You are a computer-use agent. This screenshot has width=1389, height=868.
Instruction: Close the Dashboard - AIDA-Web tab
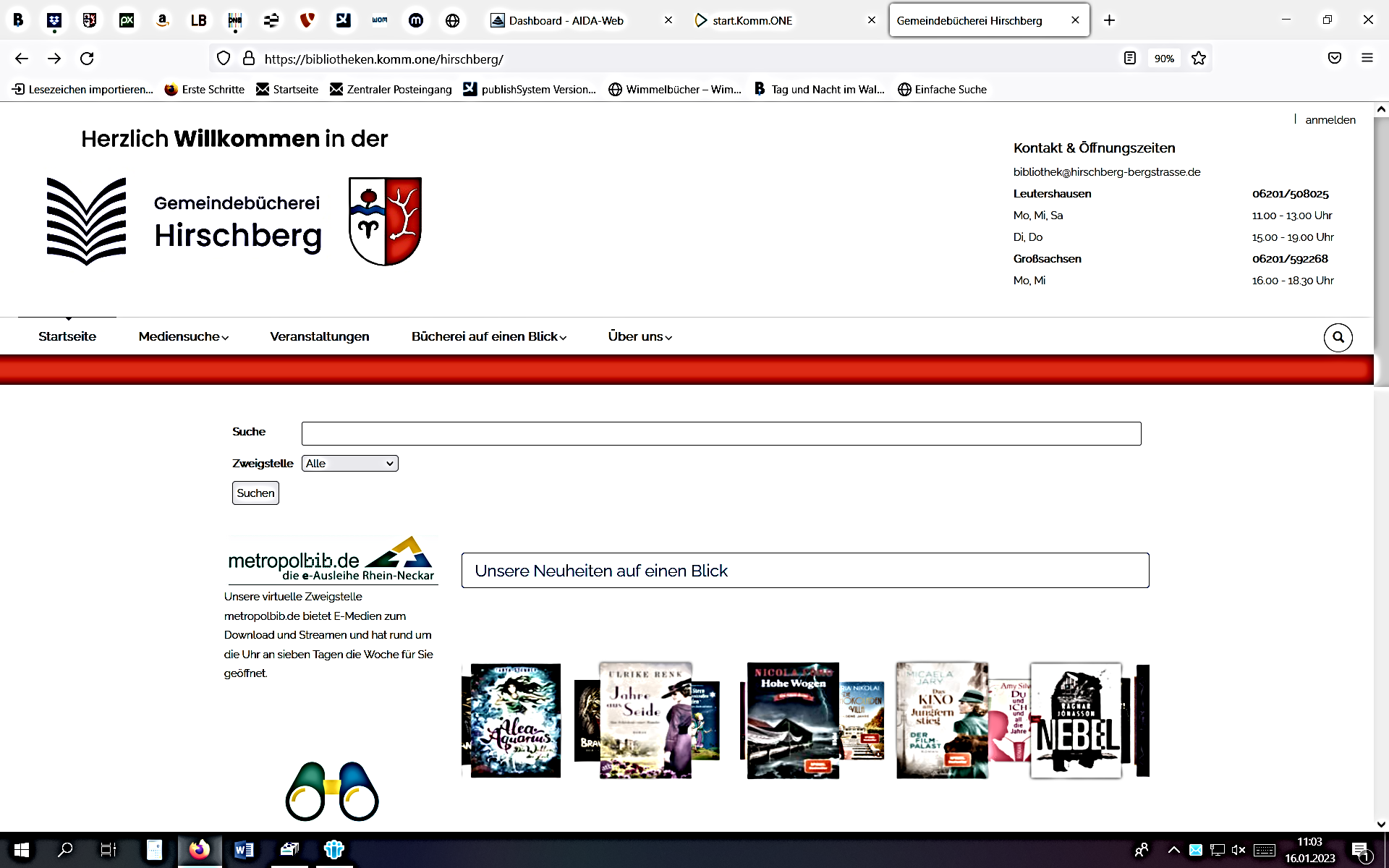pyautogui.click(x=668, y=20)
